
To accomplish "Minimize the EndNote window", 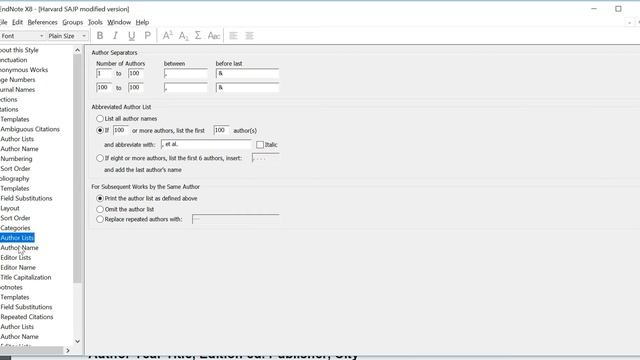I will [x=594, y=9].
